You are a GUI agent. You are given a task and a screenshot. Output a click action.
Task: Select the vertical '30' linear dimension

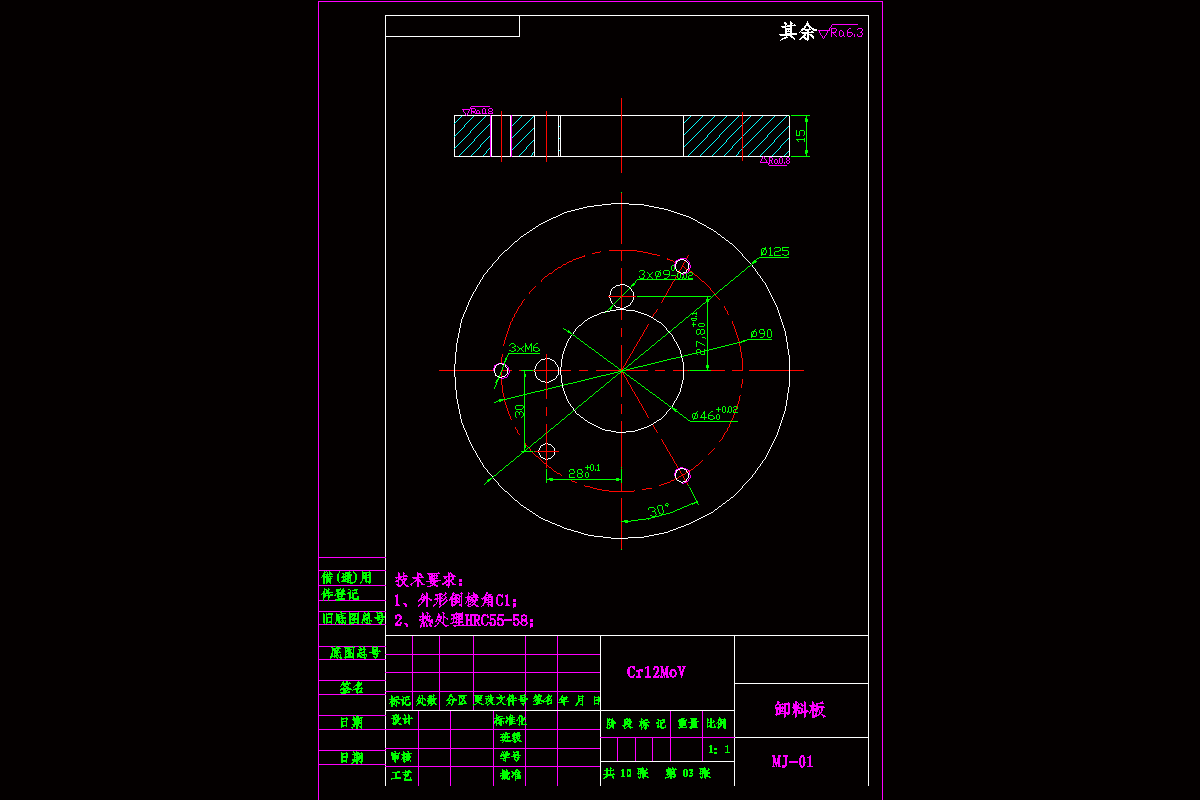tap(519, 411)
